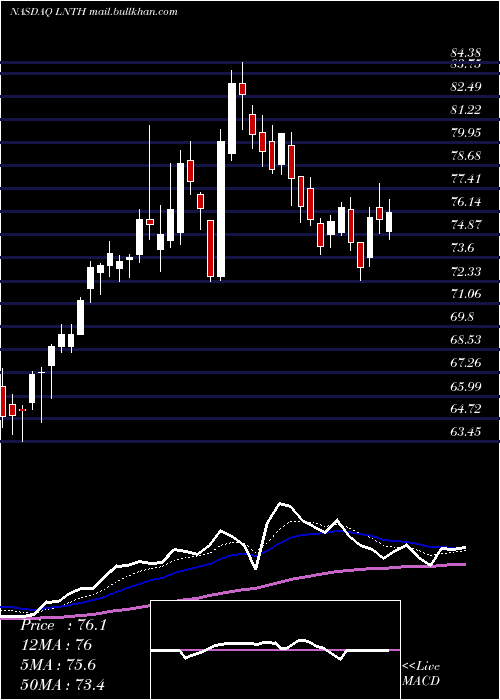
Task: Click the 50MA : 73.4 readout
Action: coord(63,684)
